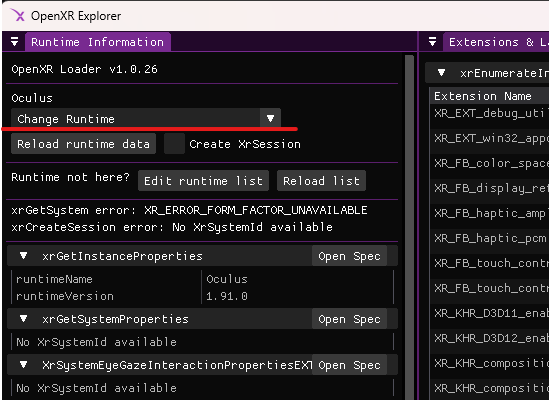Open the Extensions panel menu arrow
The image size is (549, 400).
432,42
